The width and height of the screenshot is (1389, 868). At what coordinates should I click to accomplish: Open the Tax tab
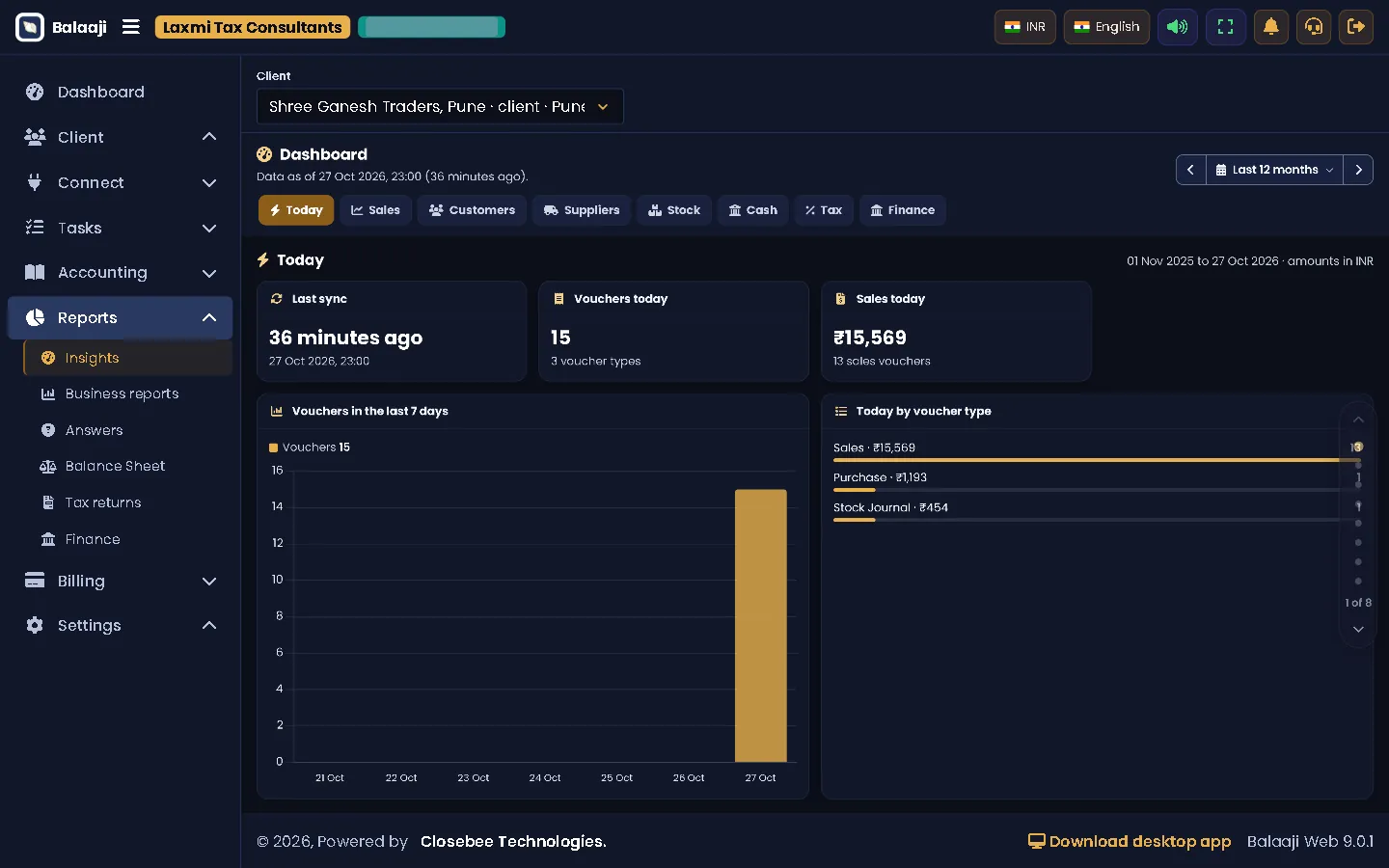(x=824, y=210)
